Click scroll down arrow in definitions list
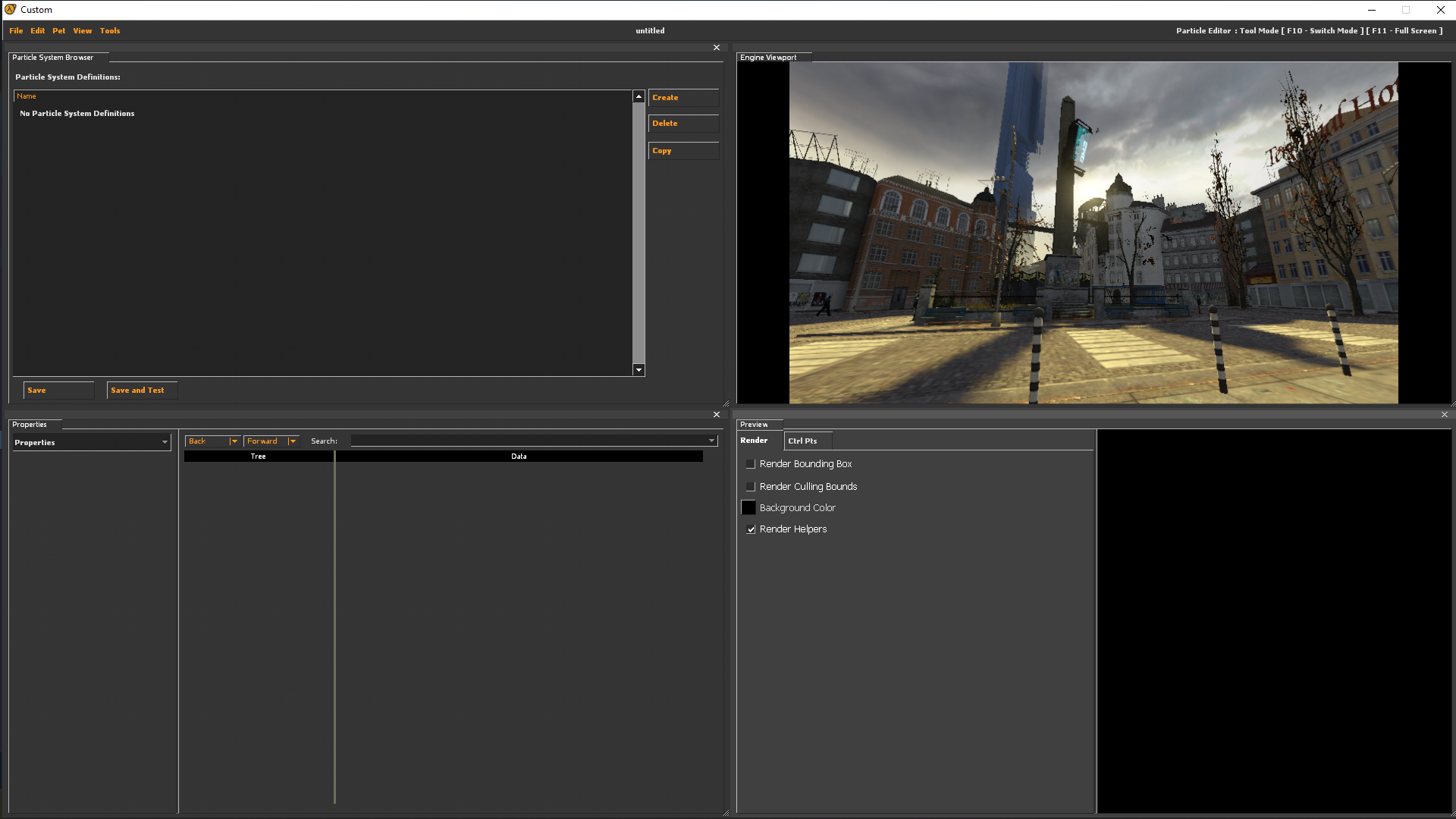This screenshot has width=1456, height=819. 639,370
